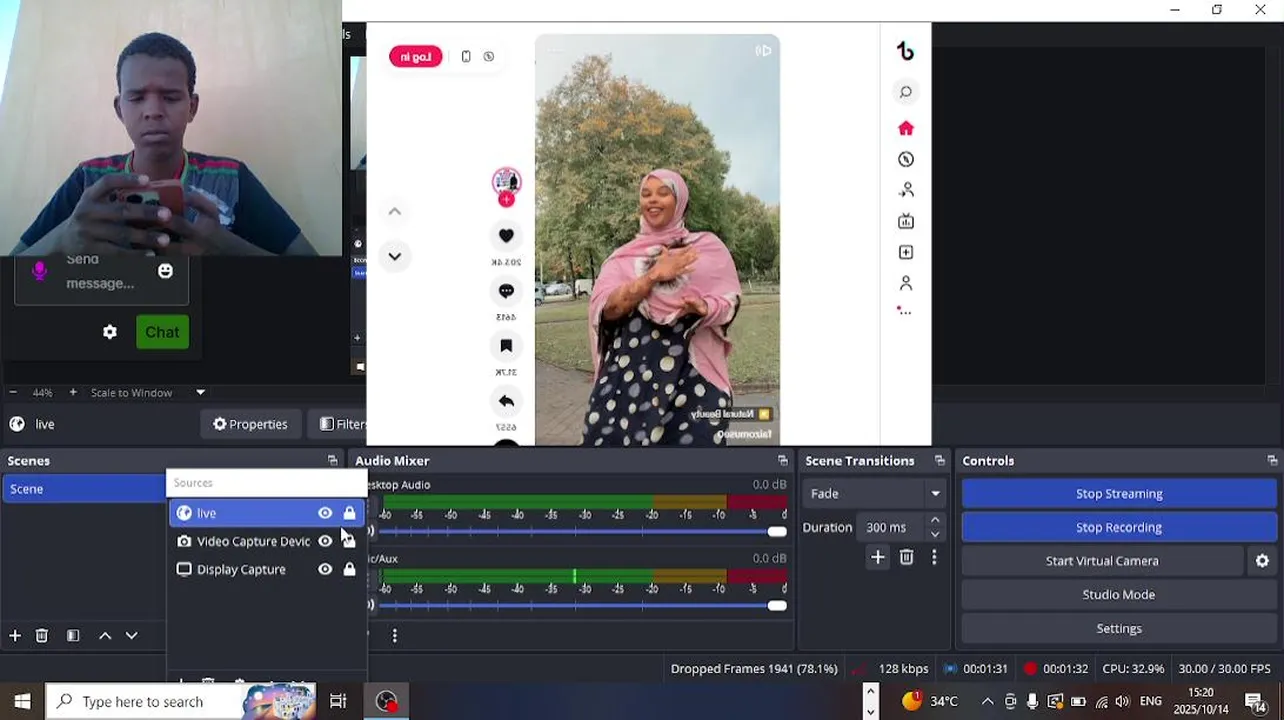Open chat settings gear next to Chat
Screen dimensions: 1284x720
[110, 332]
